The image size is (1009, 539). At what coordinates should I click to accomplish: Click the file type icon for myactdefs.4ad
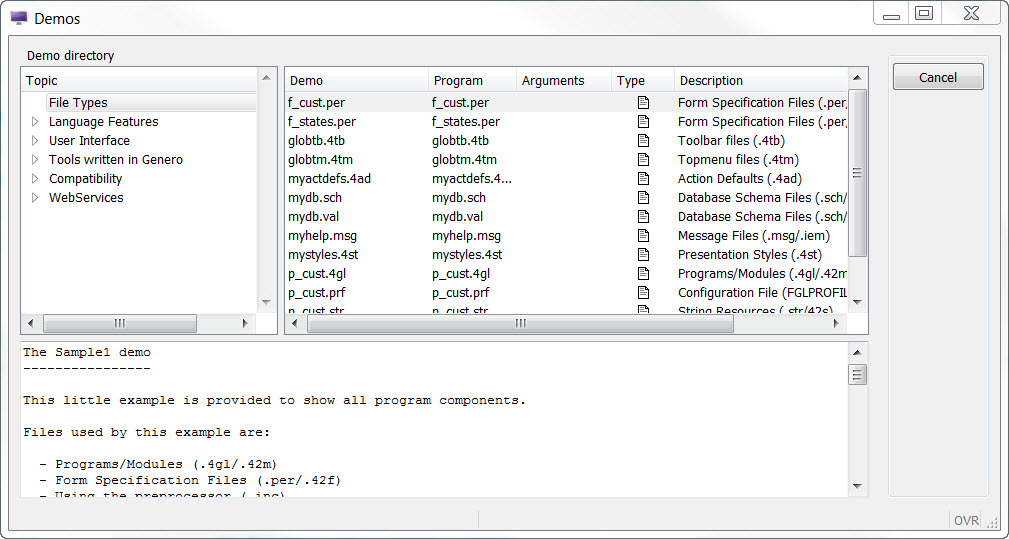pyautogui.click(x=643, y=178)
